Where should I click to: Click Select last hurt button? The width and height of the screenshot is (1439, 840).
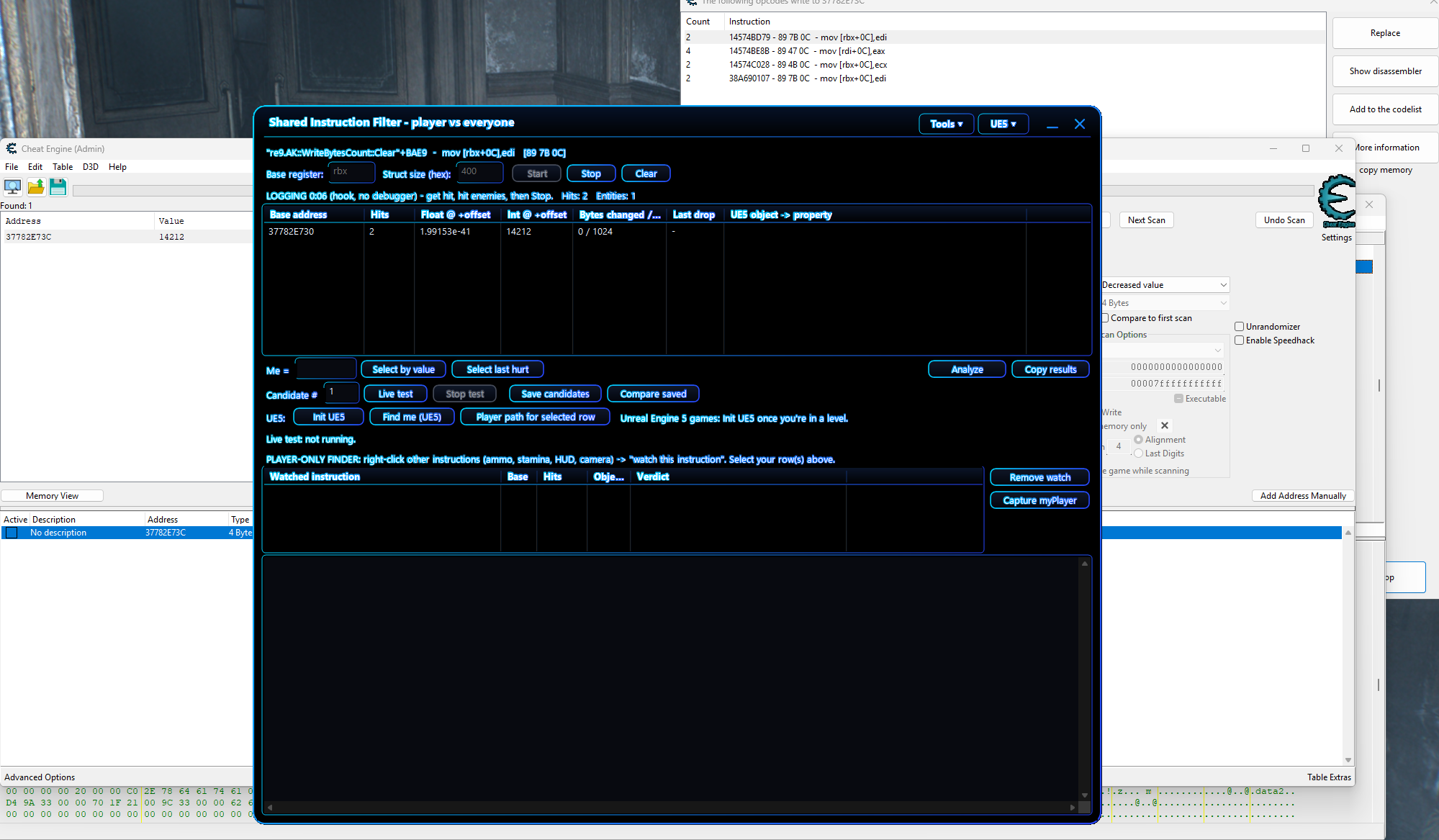pyautogui.click(x=497, y=369)
